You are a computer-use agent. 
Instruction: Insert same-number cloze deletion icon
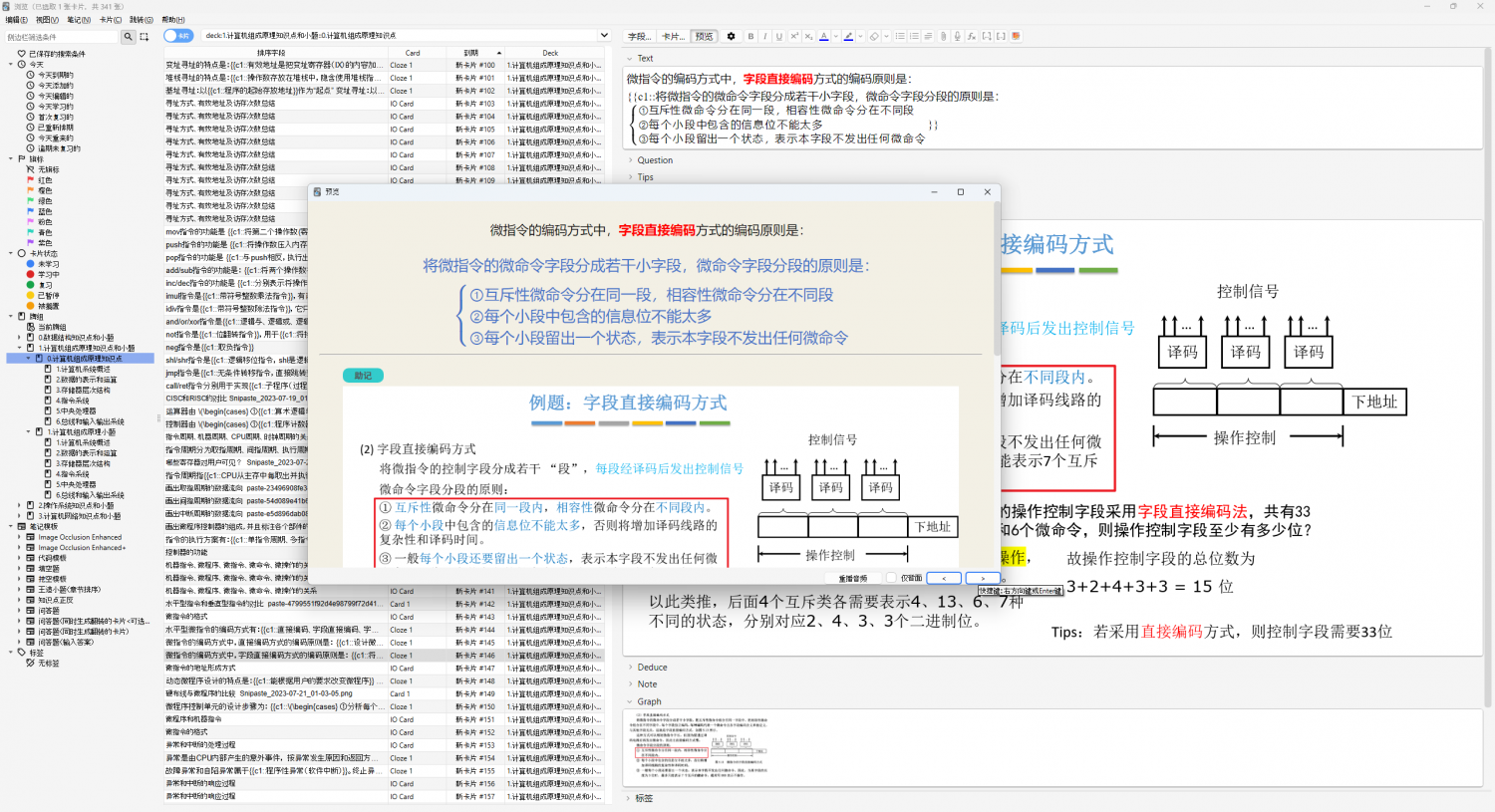coord(1001,36)
